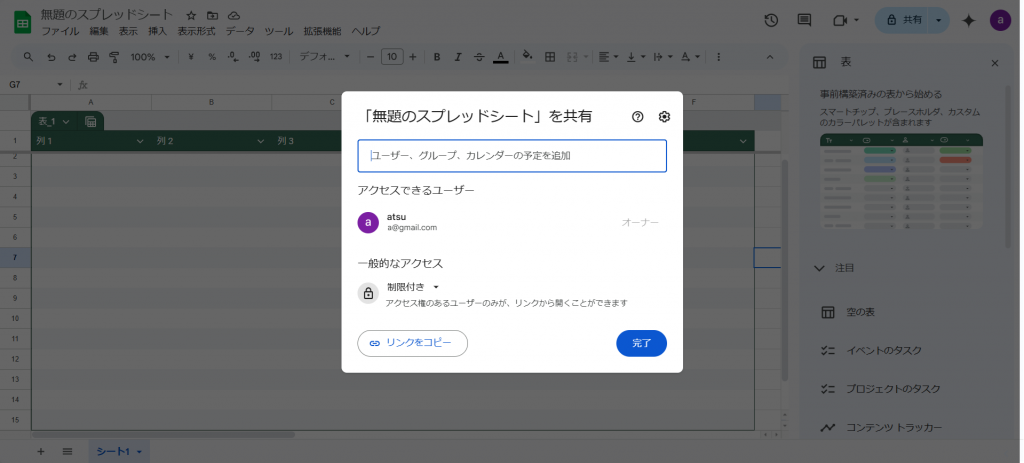Click the Gemini sparkle icon

coord(968,20)
